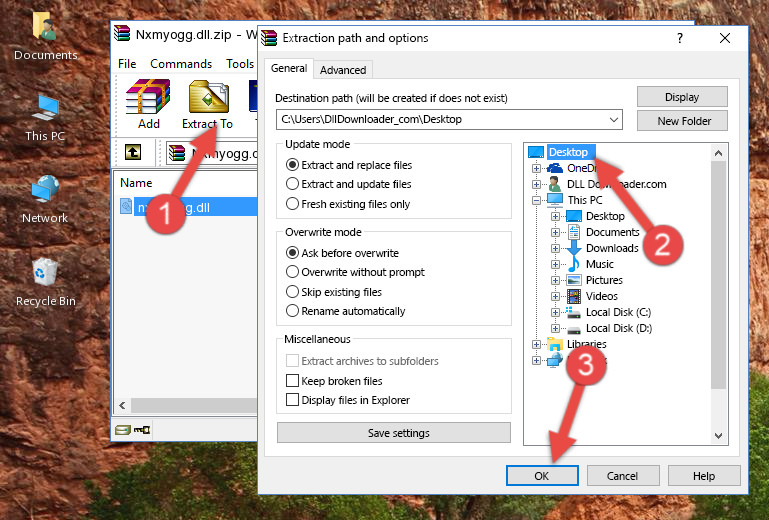Switch to the General tab
The image size is (769, 520).
tap(289, 68)
